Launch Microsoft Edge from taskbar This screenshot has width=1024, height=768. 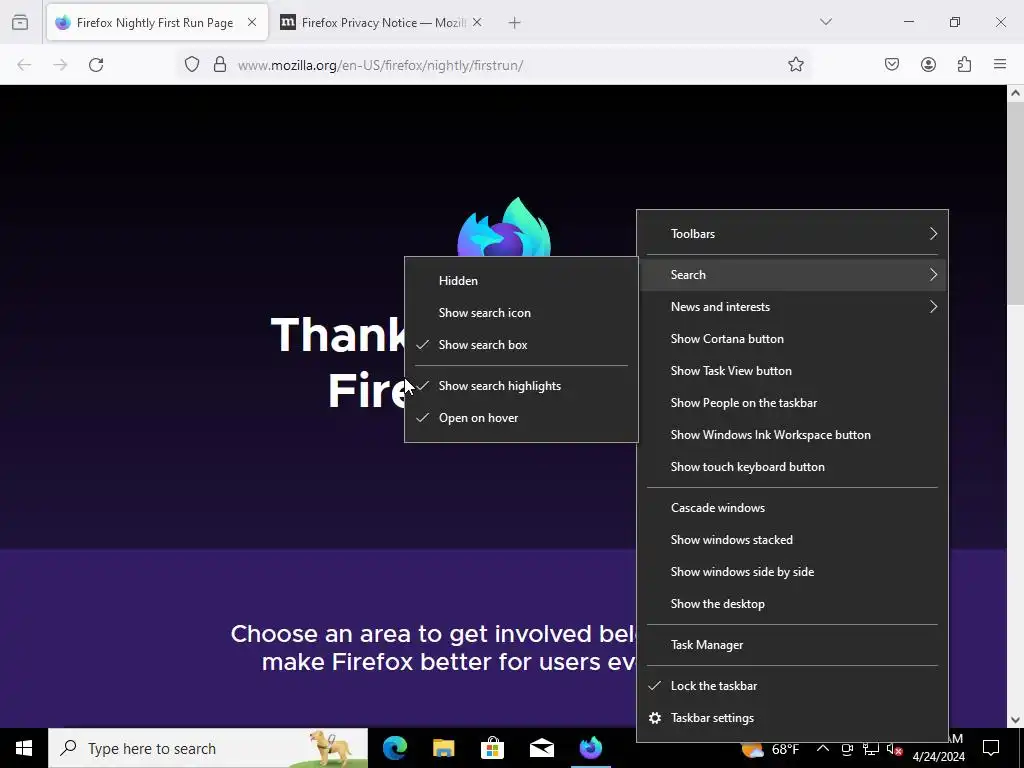(x=394, y=748)
